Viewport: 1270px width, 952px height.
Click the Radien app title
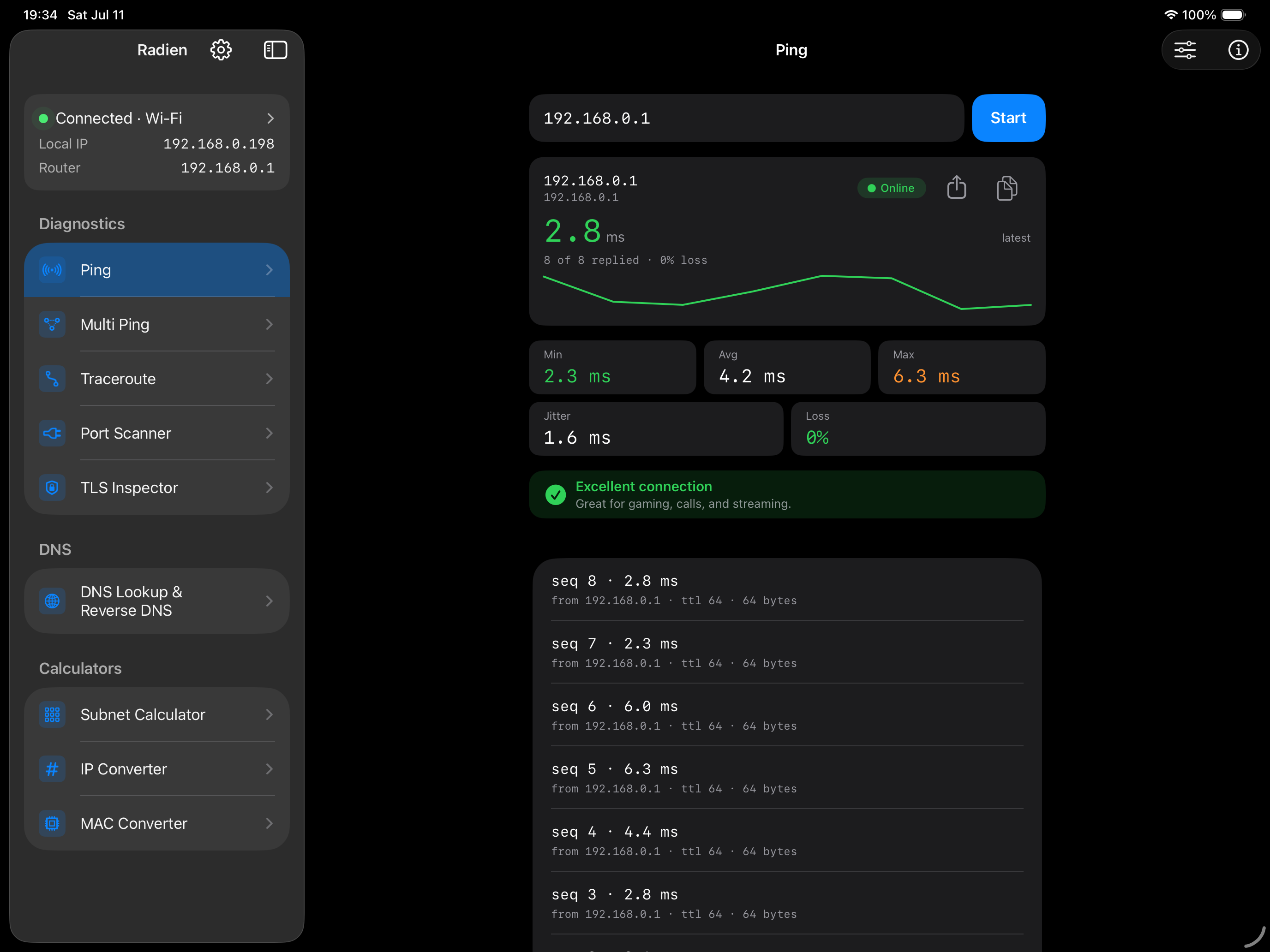coord(162,50)
